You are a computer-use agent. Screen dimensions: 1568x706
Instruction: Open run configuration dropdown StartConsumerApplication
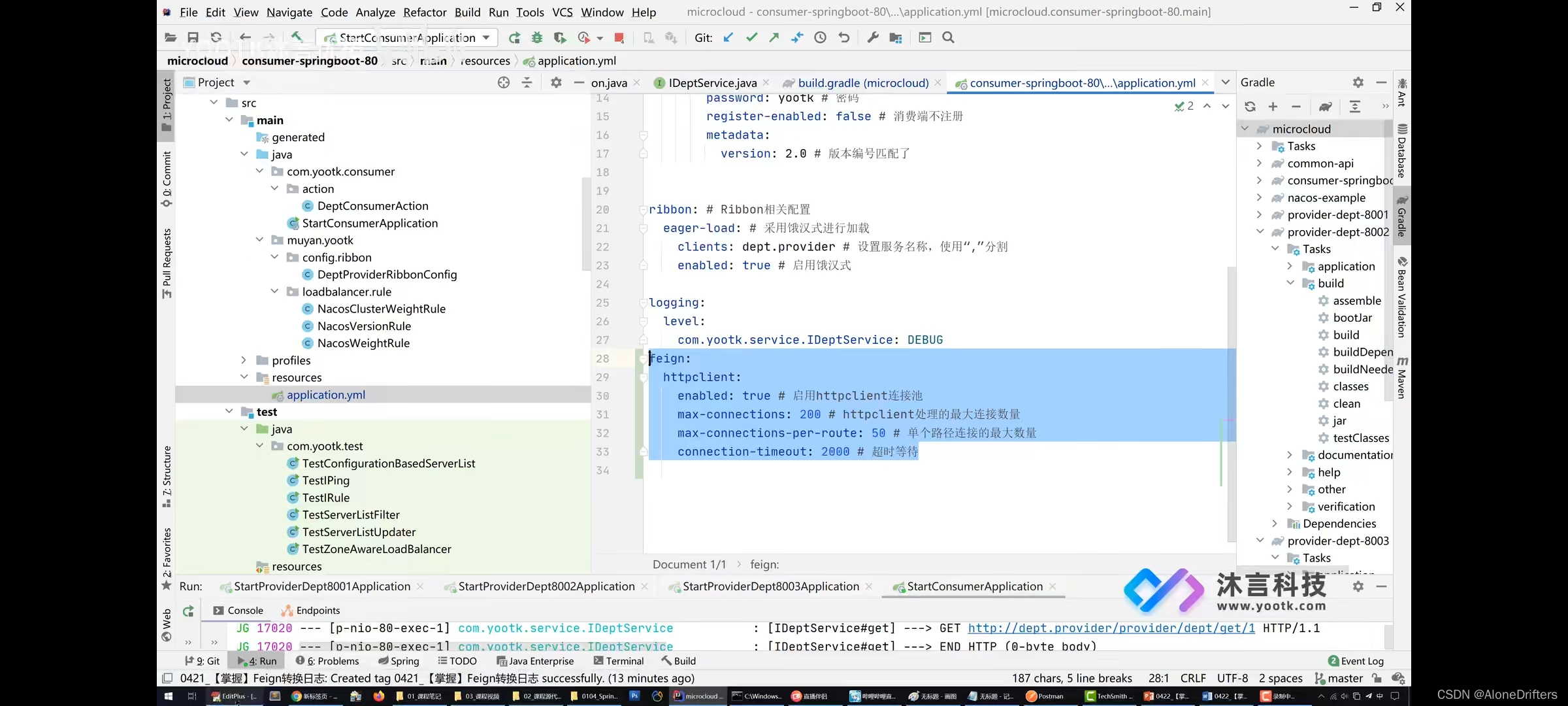coord(407,38)
